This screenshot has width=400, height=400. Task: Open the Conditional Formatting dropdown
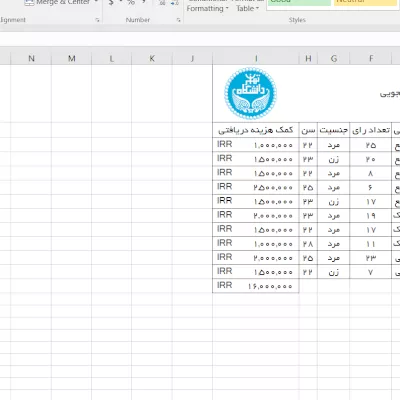click(207, 6)
